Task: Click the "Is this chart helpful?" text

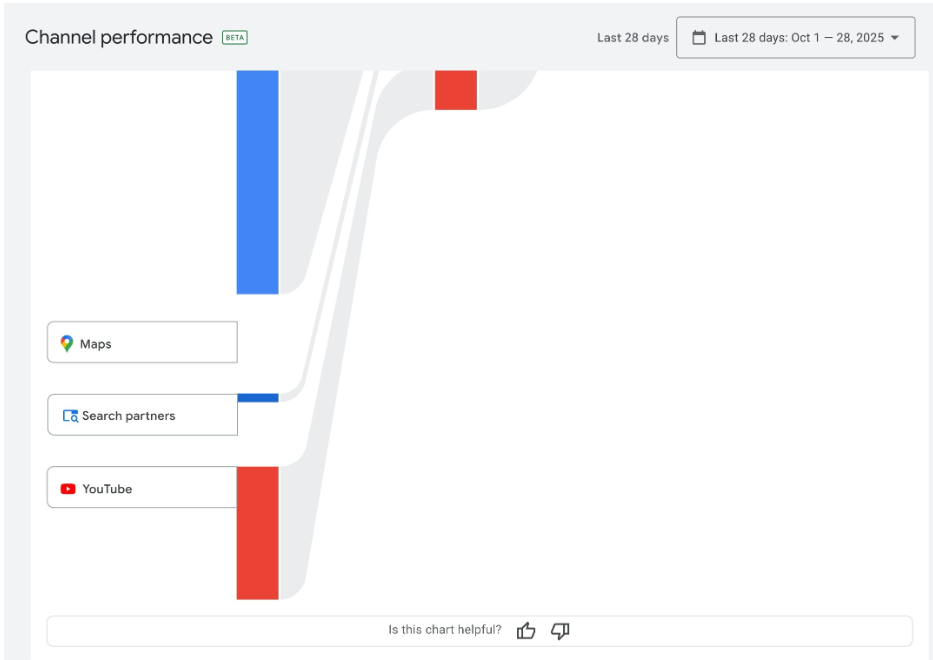Action: click(x=445, y=630)
